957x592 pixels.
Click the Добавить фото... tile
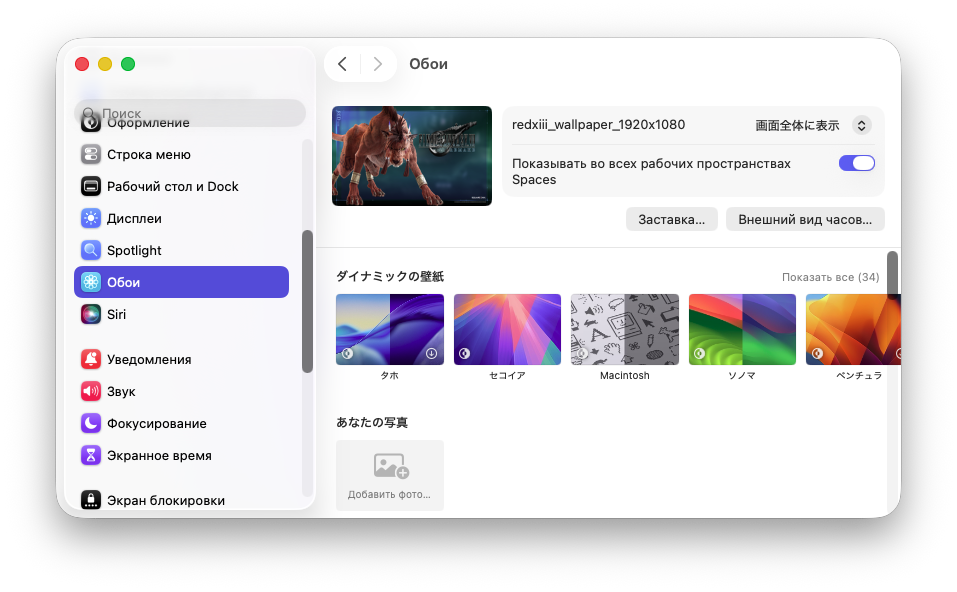tap(390, 475)
